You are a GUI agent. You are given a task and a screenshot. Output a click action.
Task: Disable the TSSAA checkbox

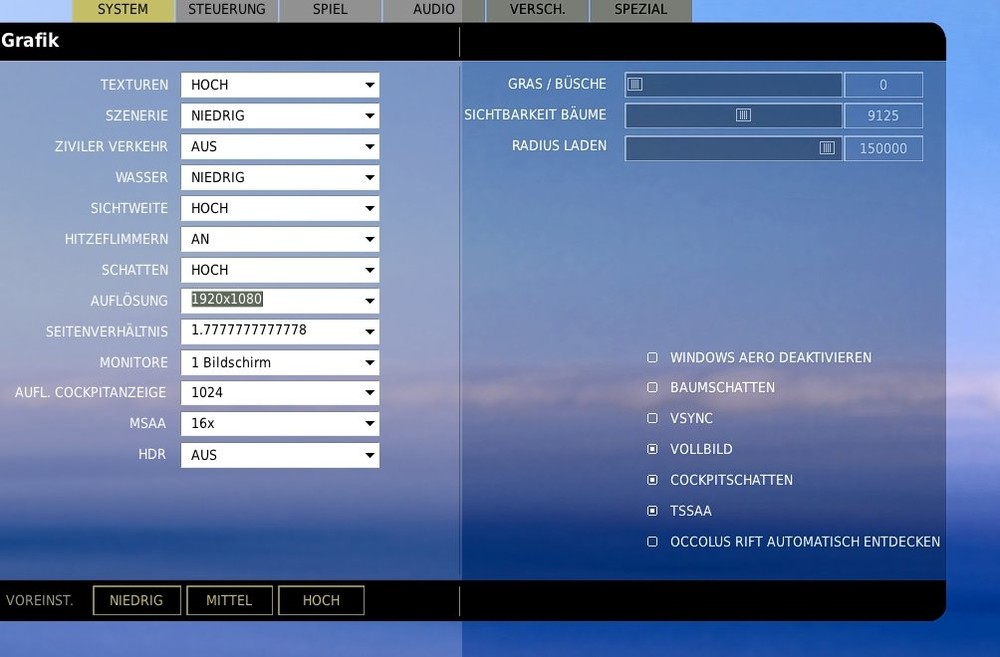(x=652, y=511)
